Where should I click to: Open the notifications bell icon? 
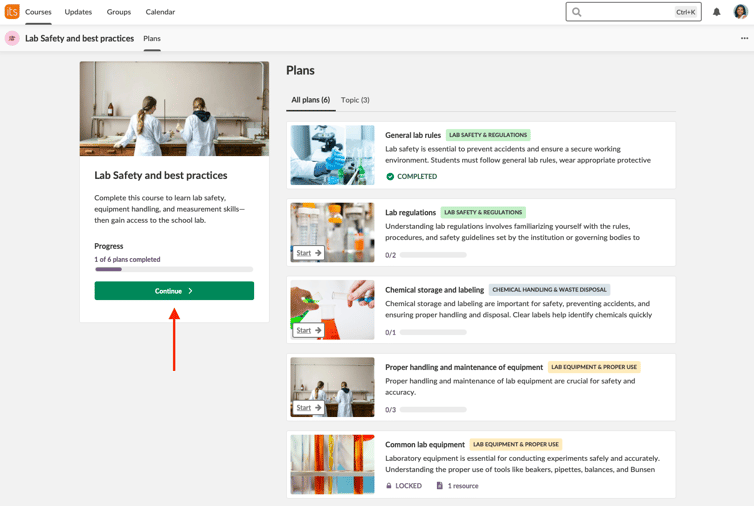pos(716,12)
